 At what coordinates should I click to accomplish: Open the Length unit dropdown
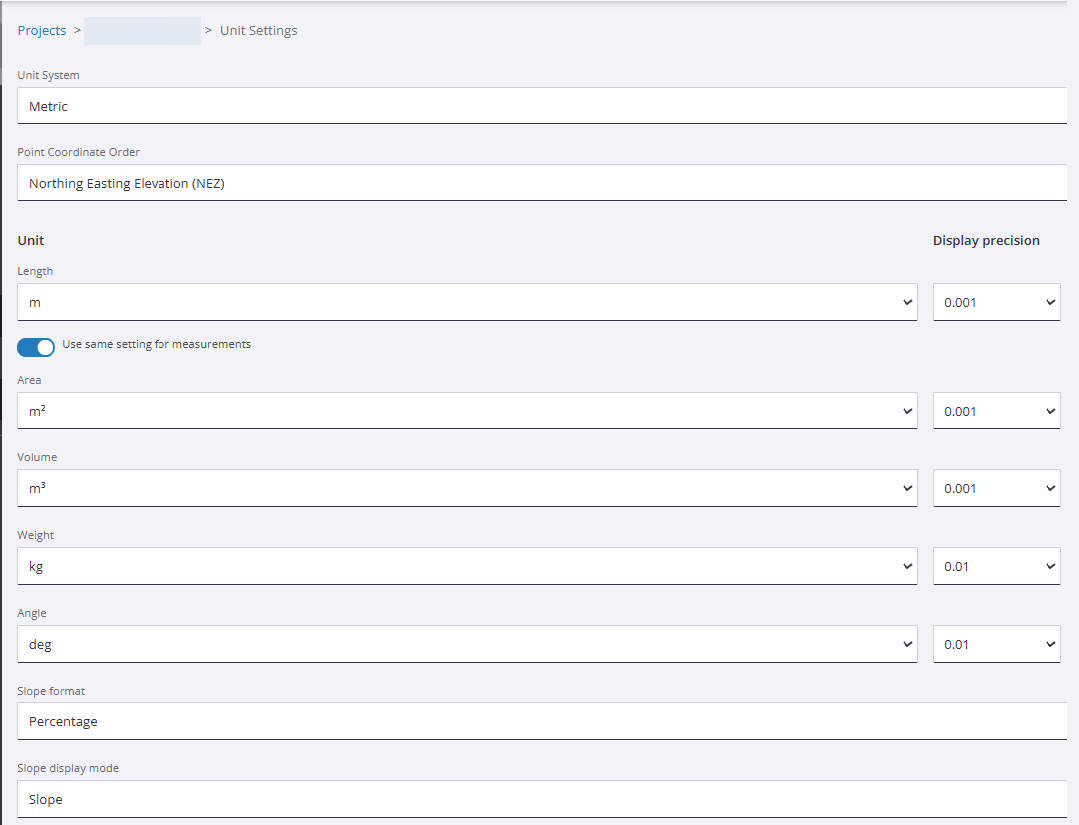pyautogui.click(x=466, y=302)
